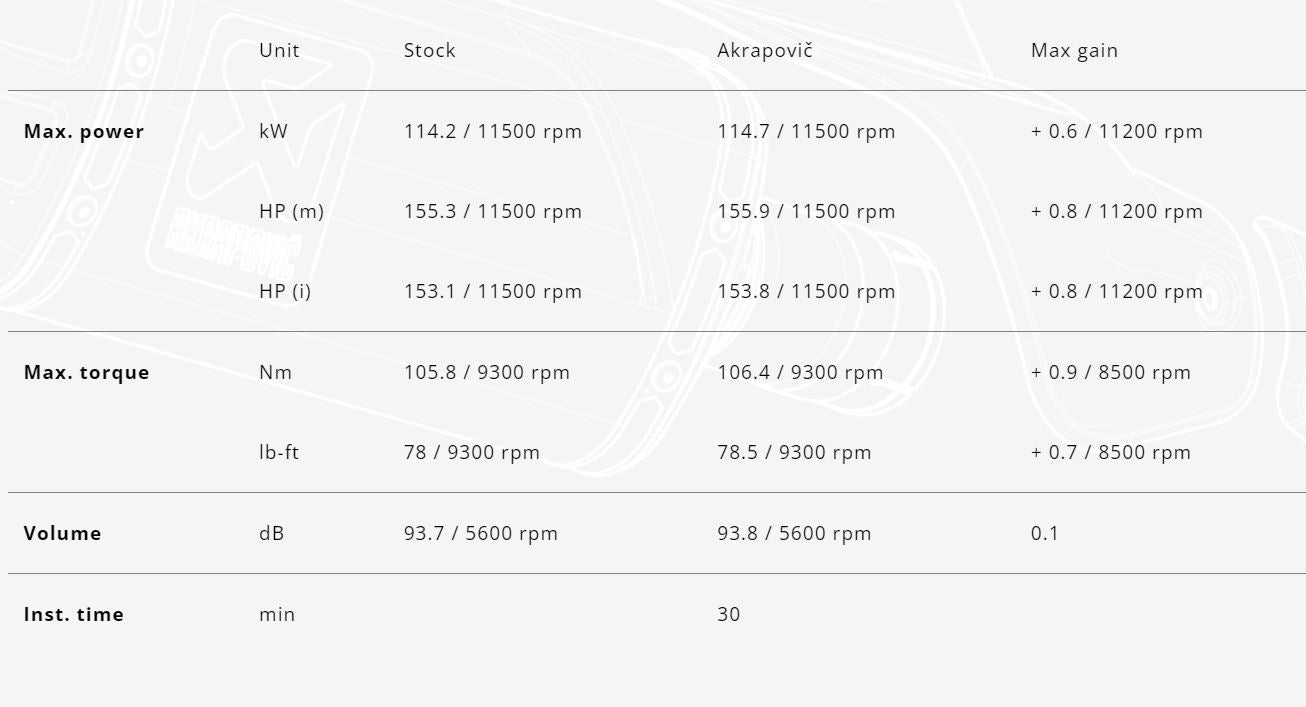The width and height of the screenshot is (1306, 707).
Task: Click the installation time value 30
Action: [x=729, y=614]
